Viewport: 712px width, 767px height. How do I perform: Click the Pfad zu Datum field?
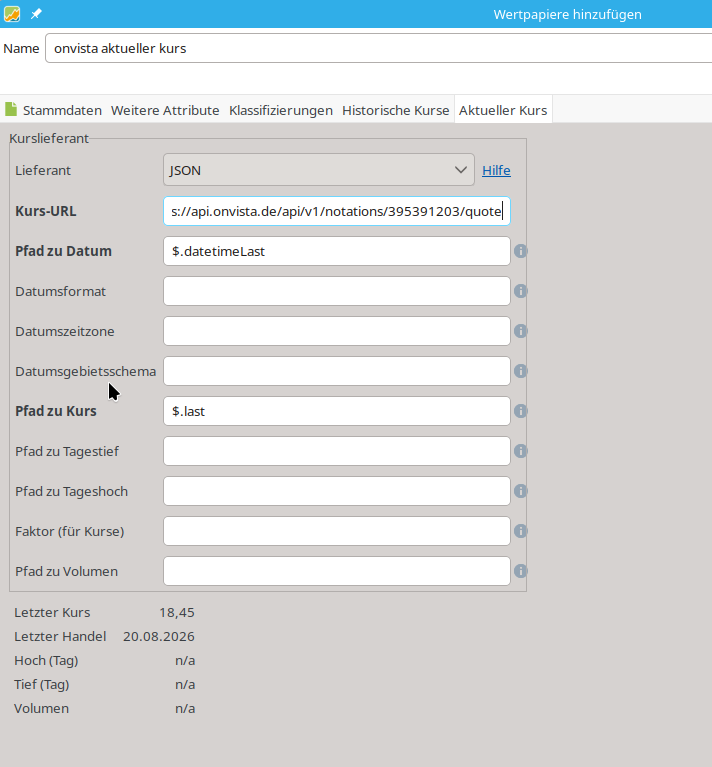click(337, 251)
